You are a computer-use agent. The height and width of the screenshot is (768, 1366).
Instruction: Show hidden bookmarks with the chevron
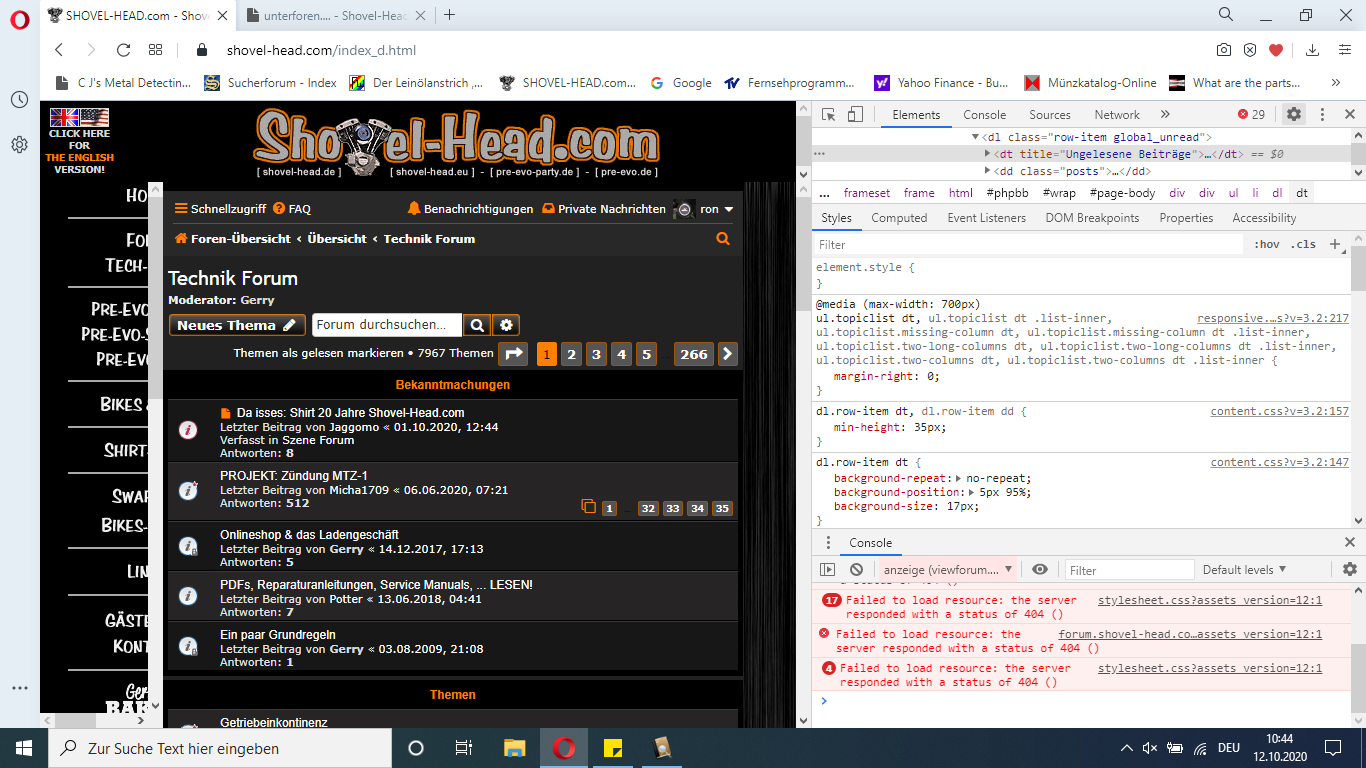tap(1336, 83)
